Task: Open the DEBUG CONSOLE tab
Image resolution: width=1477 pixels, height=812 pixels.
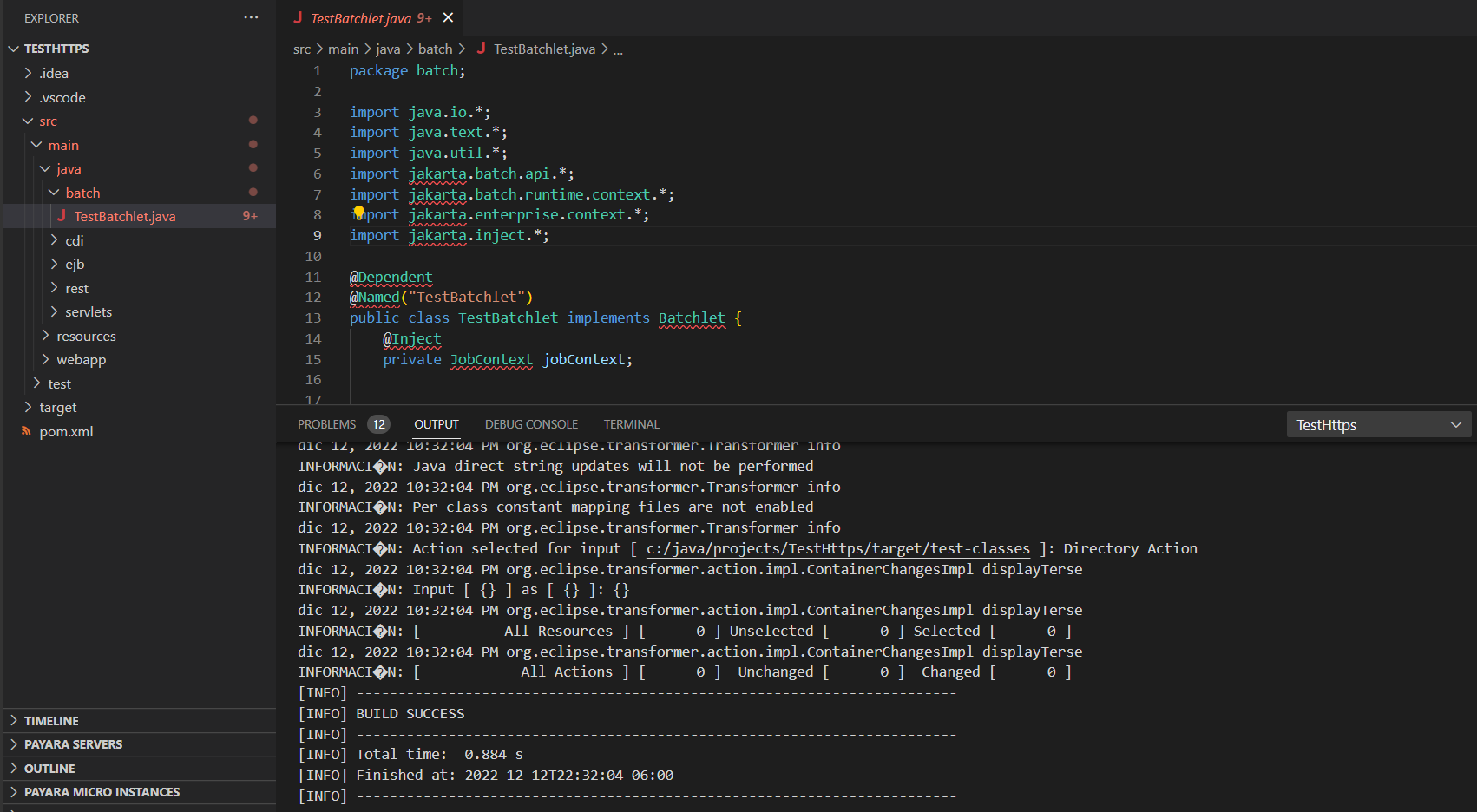Action: pos(531,424)
